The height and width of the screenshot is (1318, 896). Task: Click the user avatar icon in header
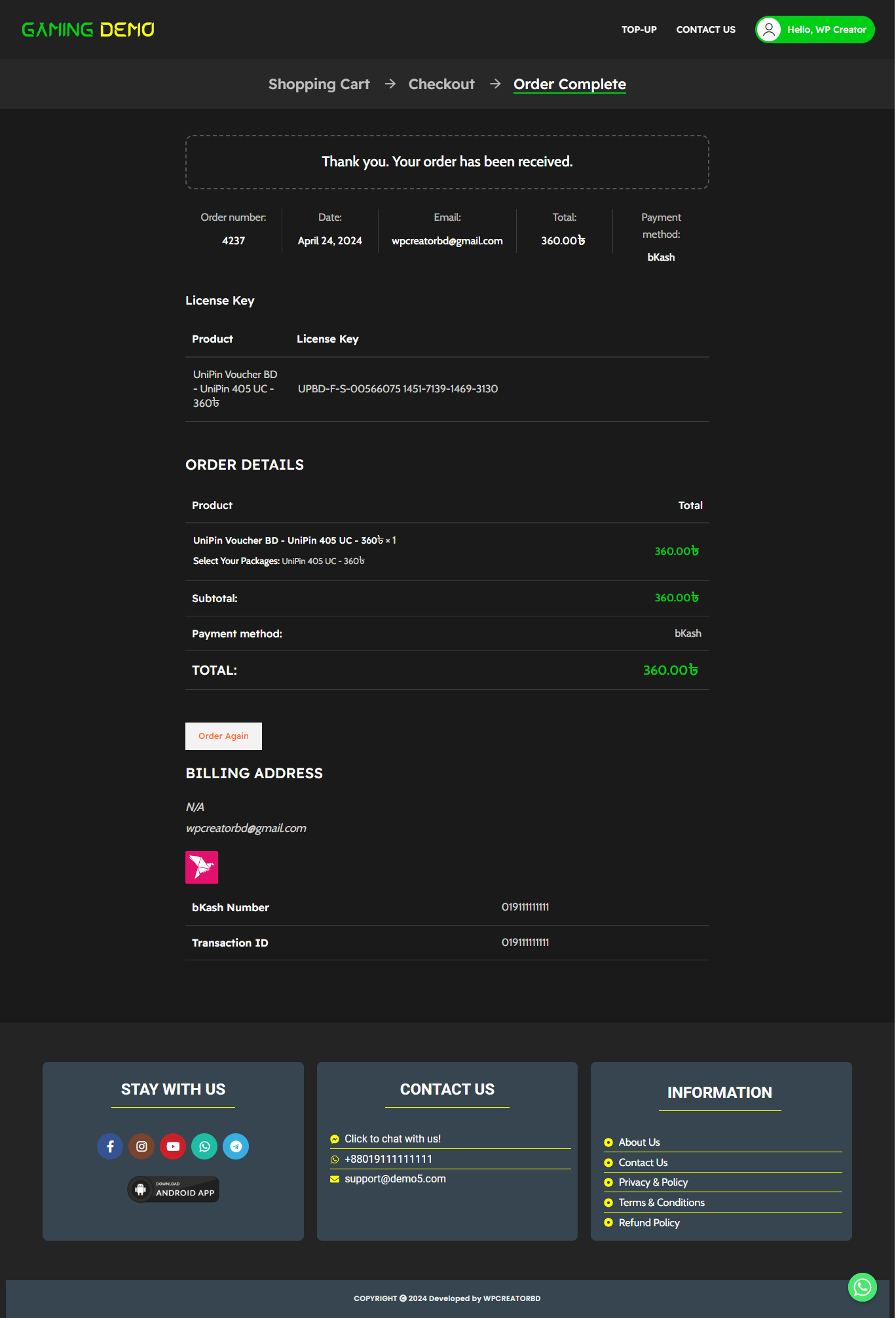[769, 29]
